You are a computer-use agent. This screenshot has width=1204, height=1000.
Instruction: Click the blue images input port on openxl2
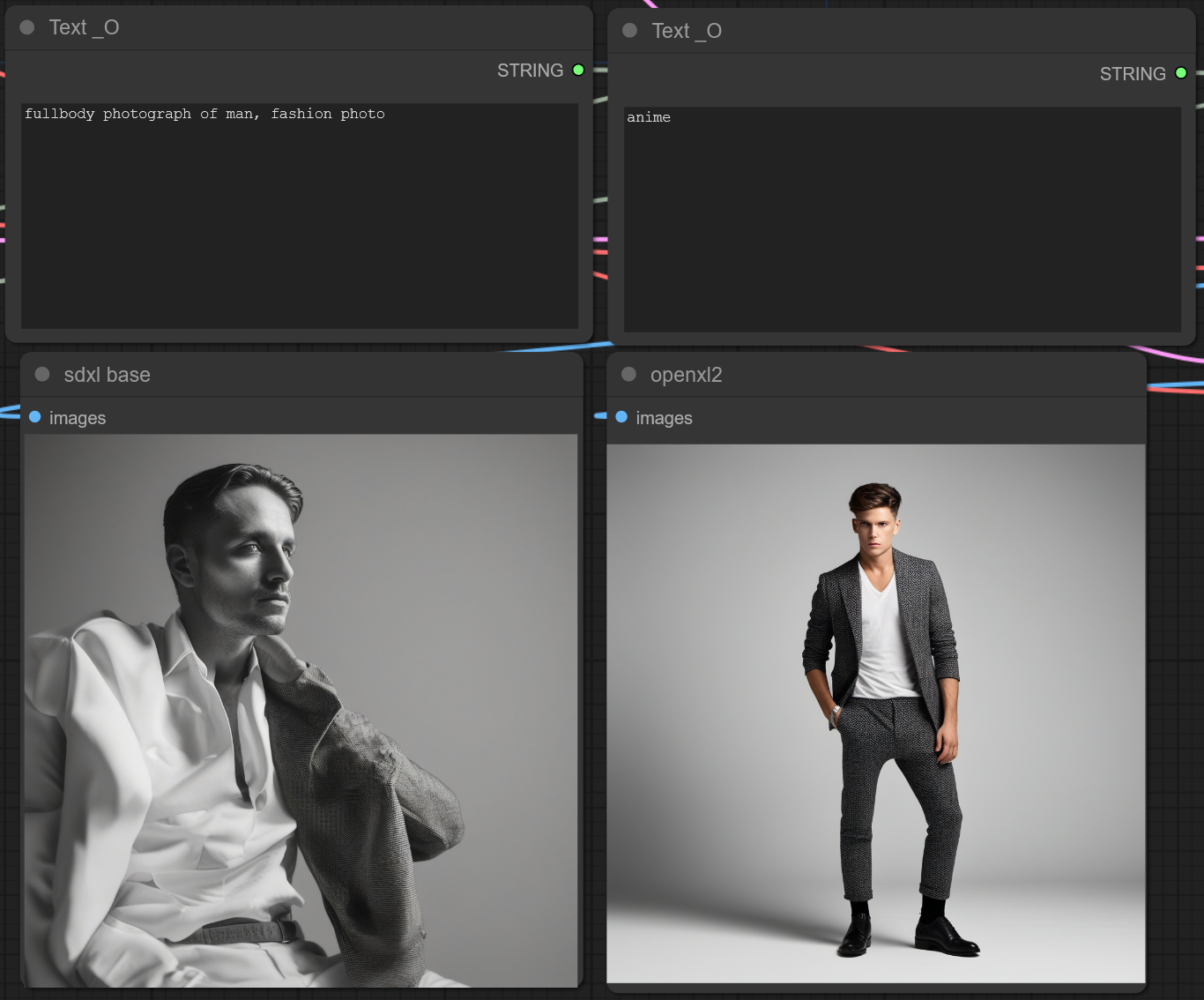pyautogui.click(x=621, y=417)
